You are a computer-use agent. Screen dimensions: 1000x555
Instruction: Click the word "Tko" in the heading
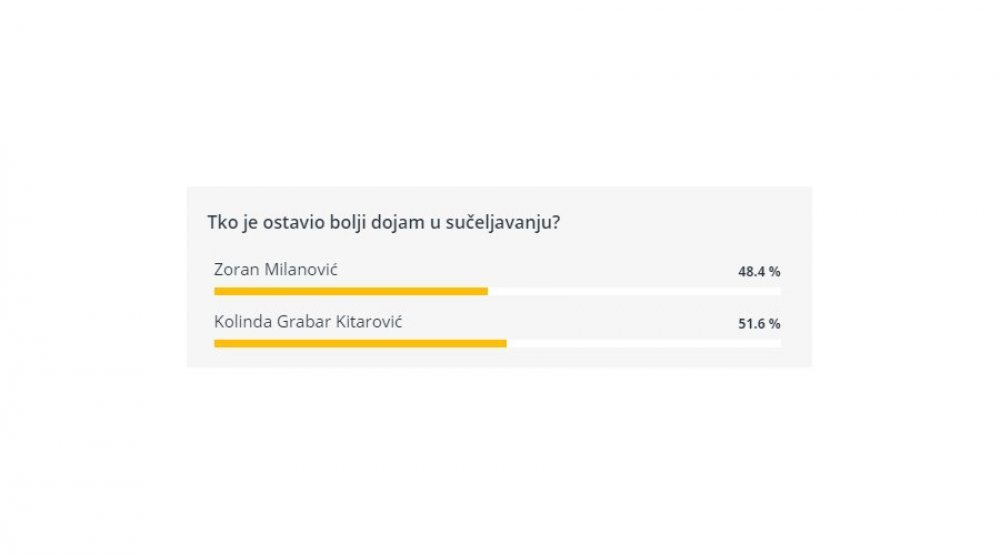pyautogui.click(x=221, y=222)
